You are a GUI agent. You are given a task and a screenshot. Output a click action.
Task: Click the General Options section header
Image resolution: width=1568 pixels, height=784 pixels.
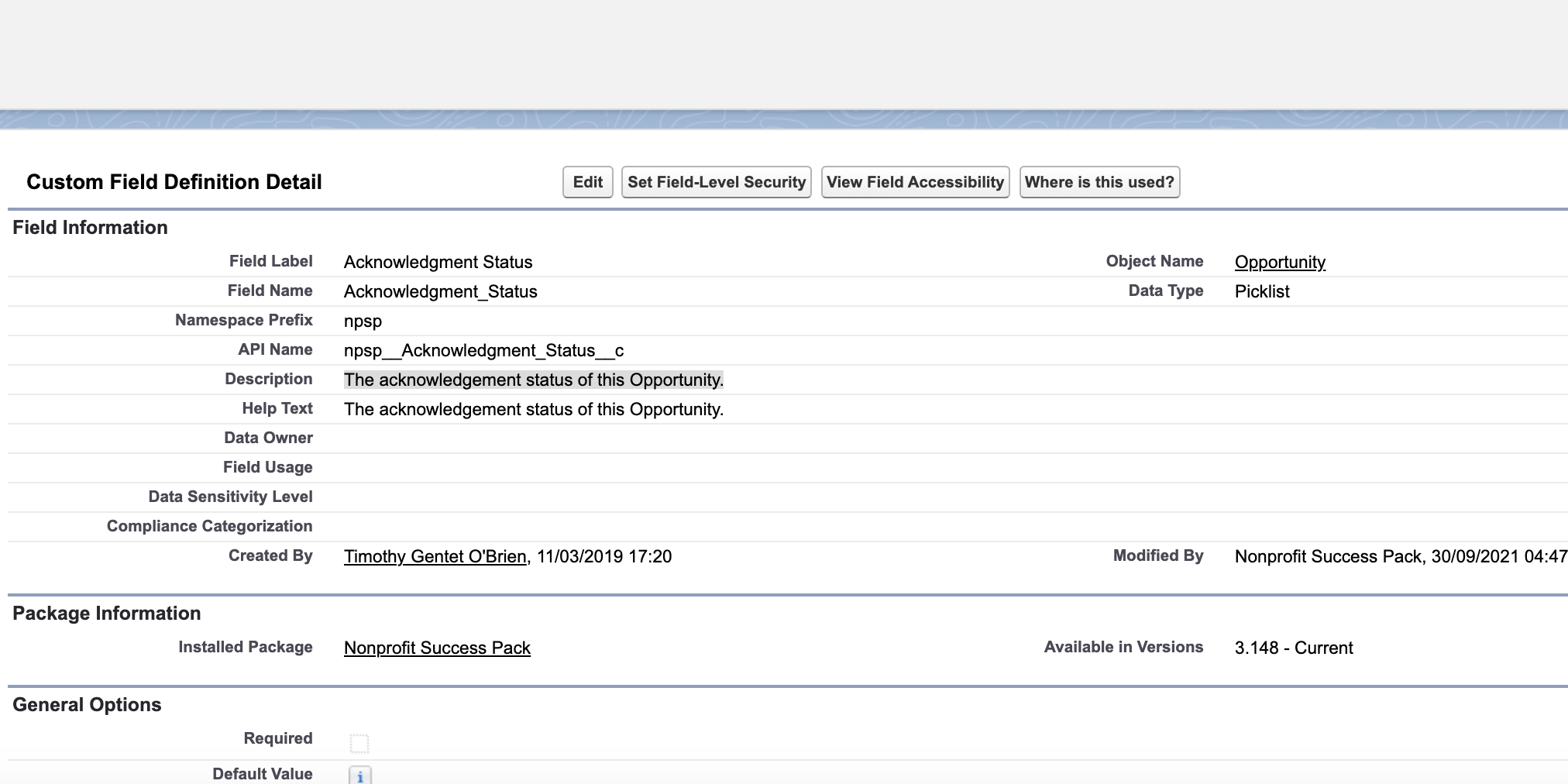pos(86,704)
